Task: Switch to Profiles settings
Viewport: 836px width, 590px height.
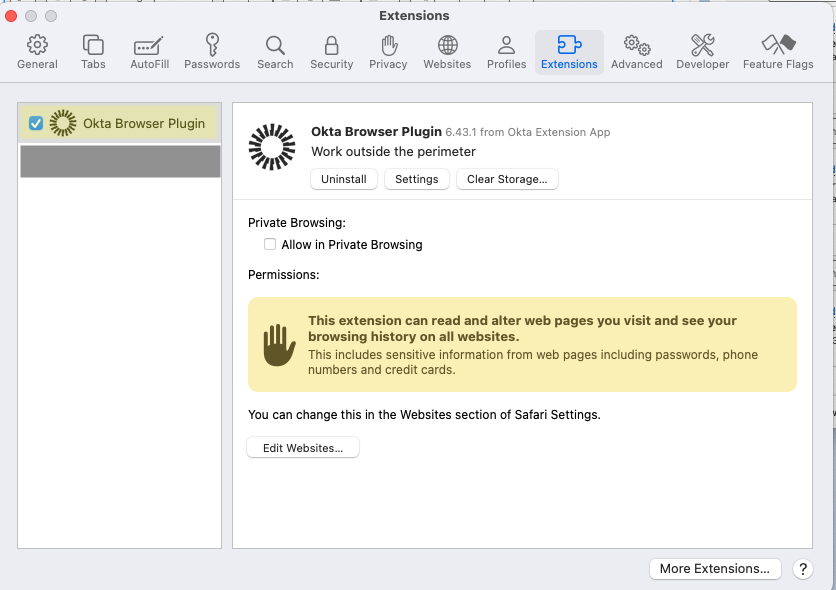Action: pos(507,52)
